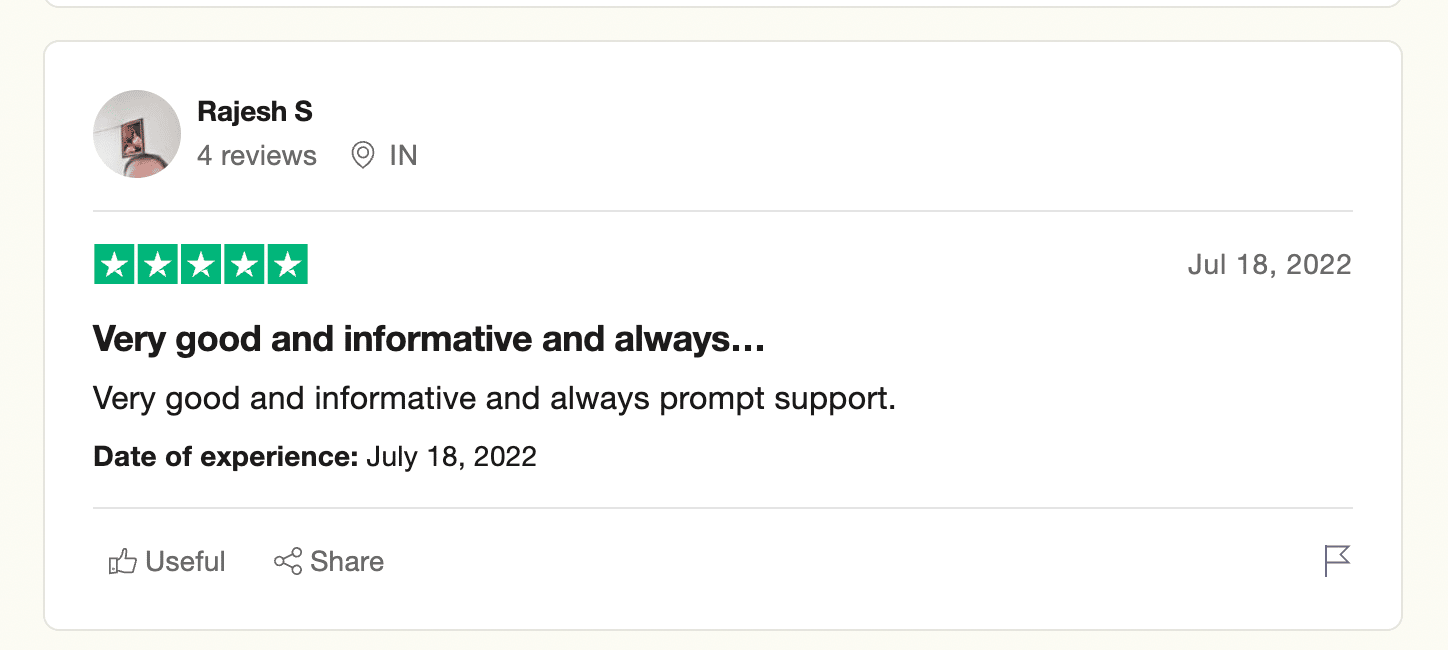Click the Share network icon
This screenshot has height=650, width=1448.
coord(288,562)
